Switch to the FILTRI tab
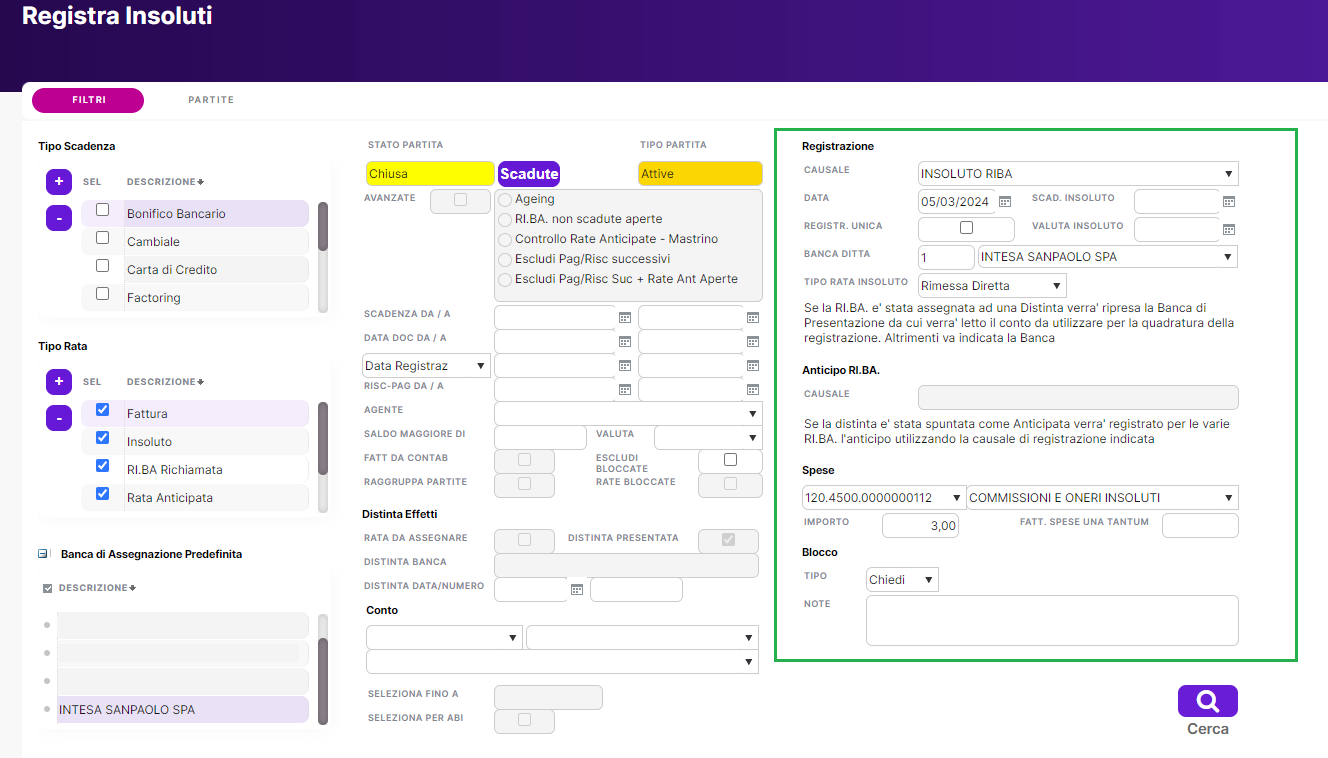This screenshot has width=1328, height=758. [88, 100]
